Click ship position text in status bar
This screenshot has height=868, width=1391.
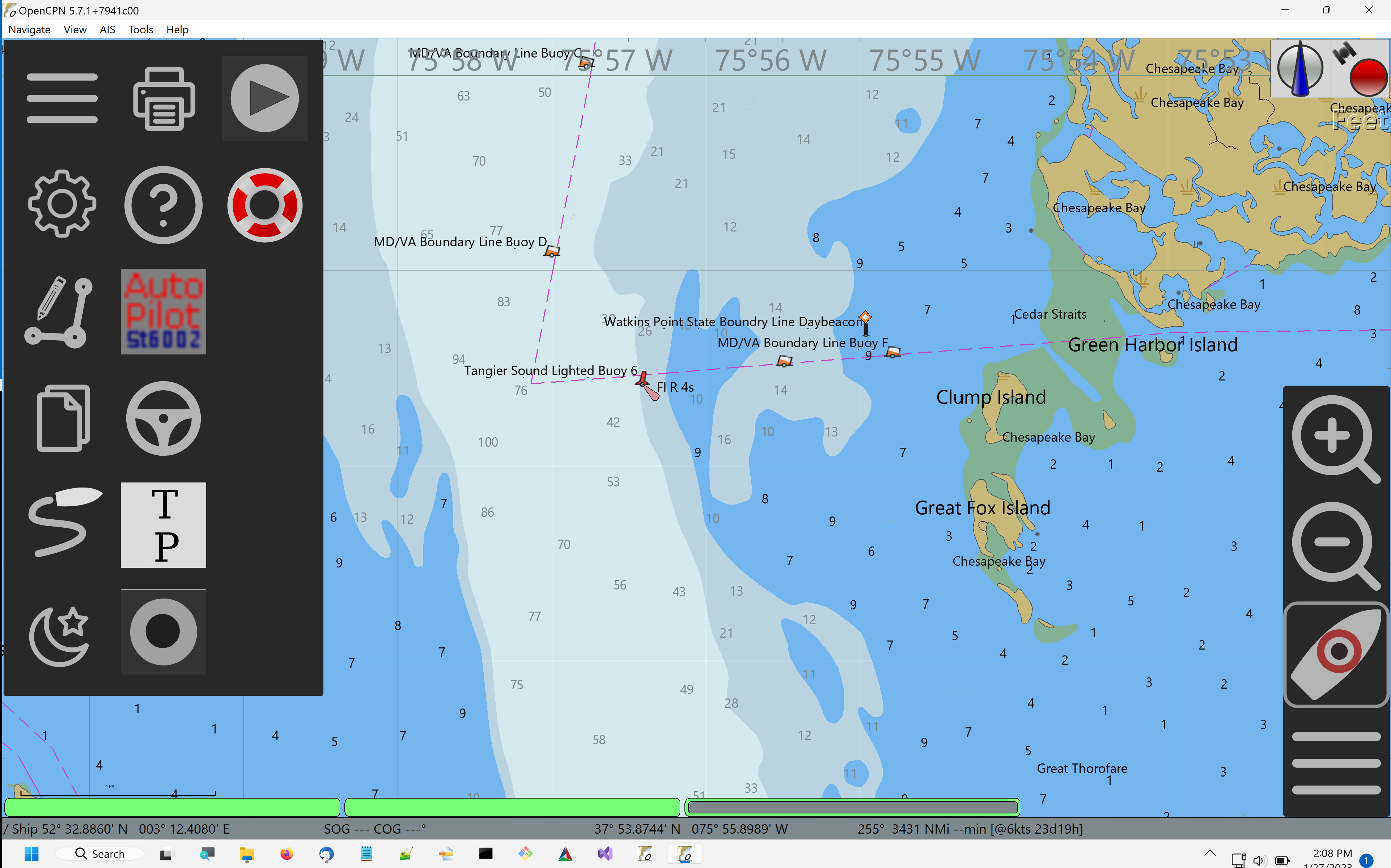(x=117, y=828)
